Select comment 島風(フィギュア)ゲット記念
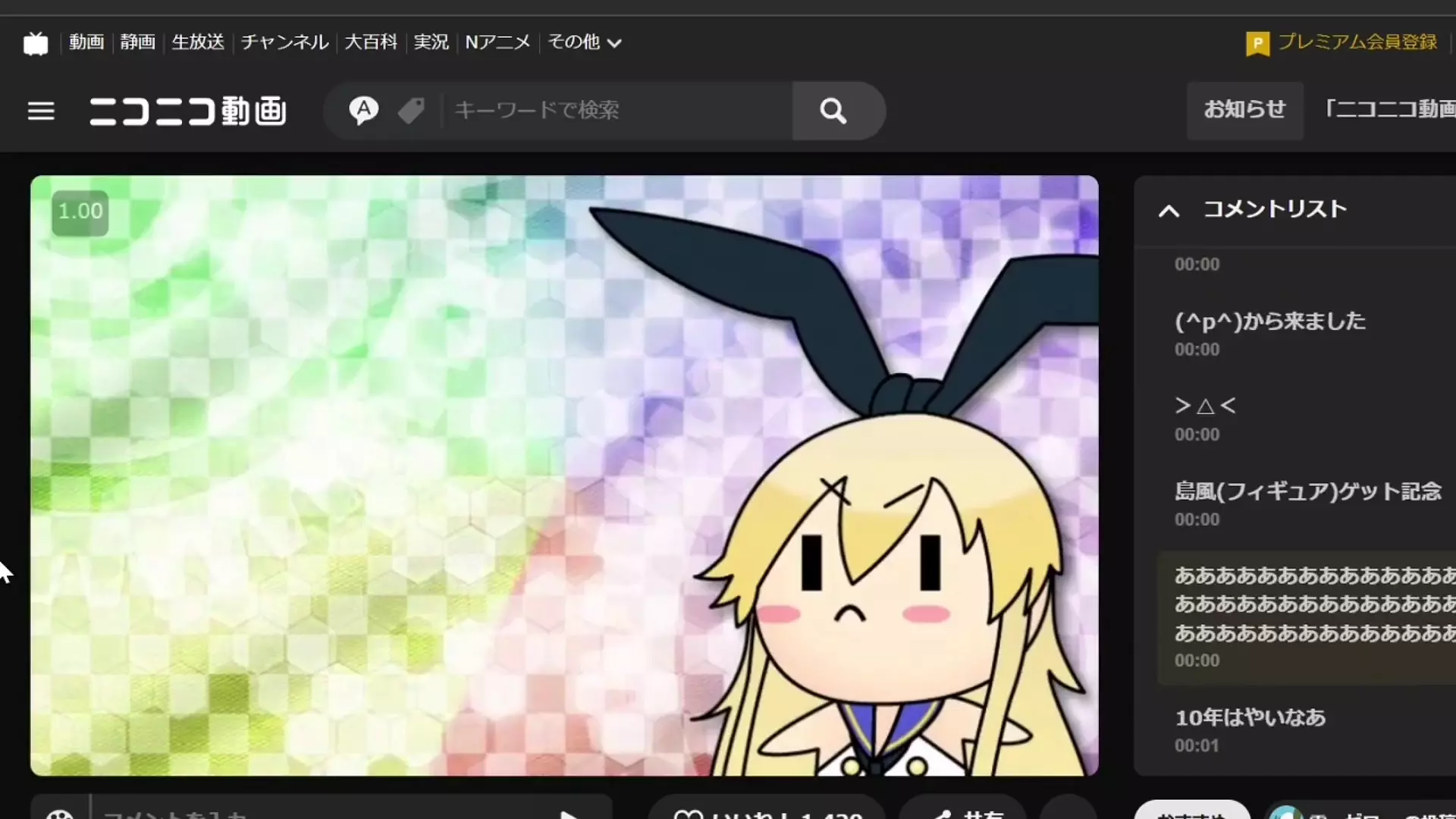The width and height of the screenshot is (1456, 819). (1308, 491)
